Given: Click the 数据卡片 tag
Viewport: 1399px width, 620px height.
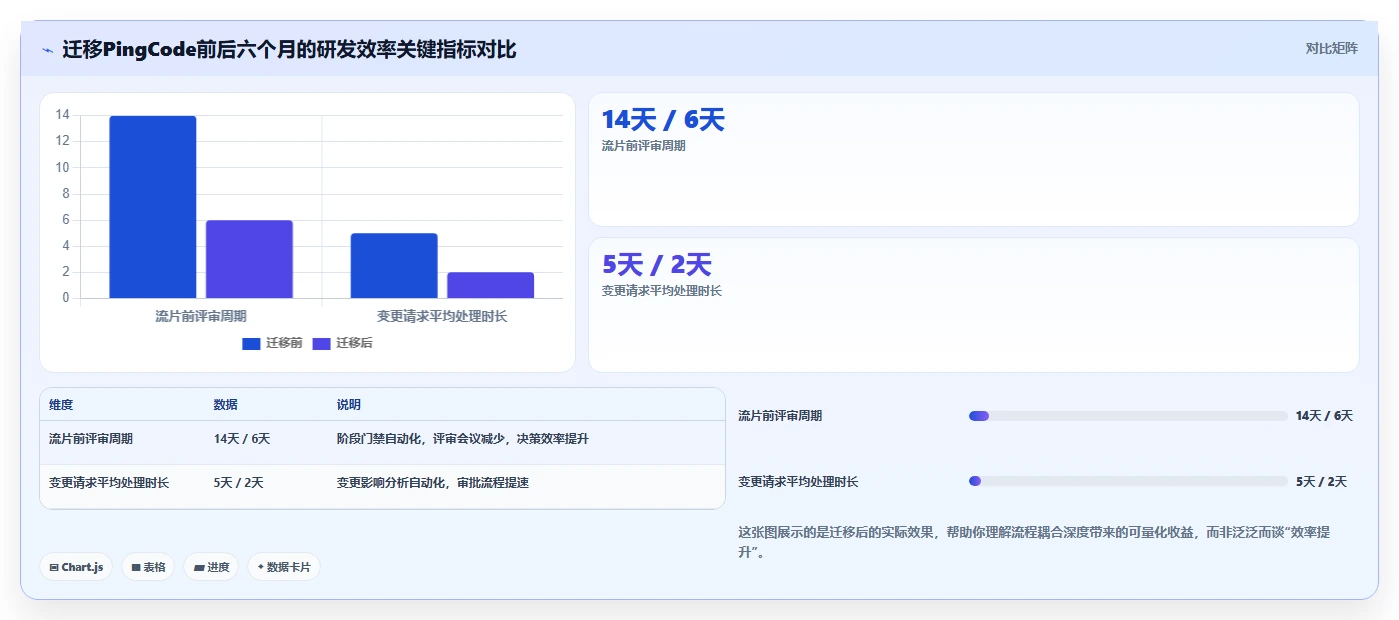Looking at the screenshot, I should click(x=284, y=567).
